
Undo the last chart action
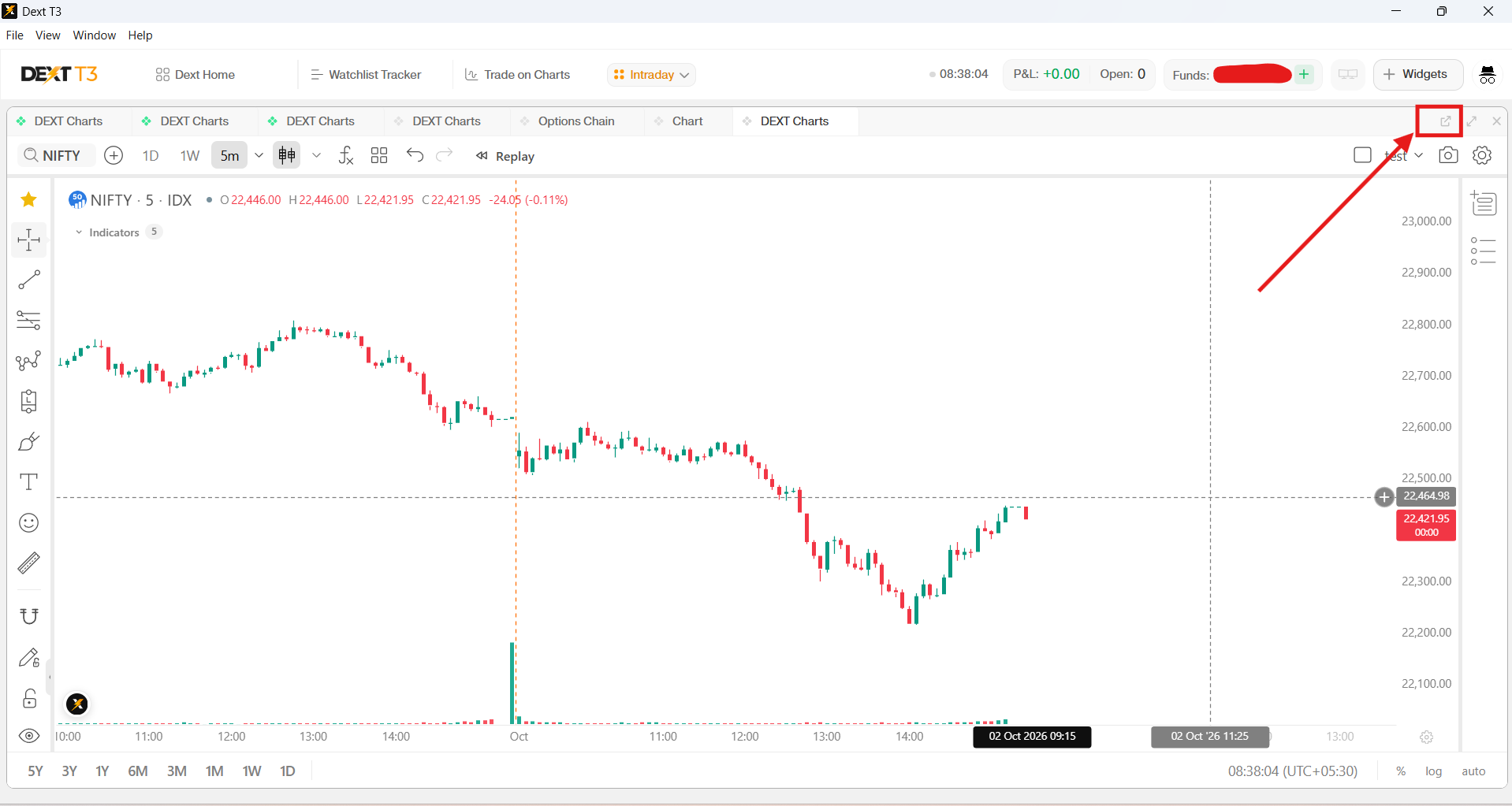(x=415, y=155)
